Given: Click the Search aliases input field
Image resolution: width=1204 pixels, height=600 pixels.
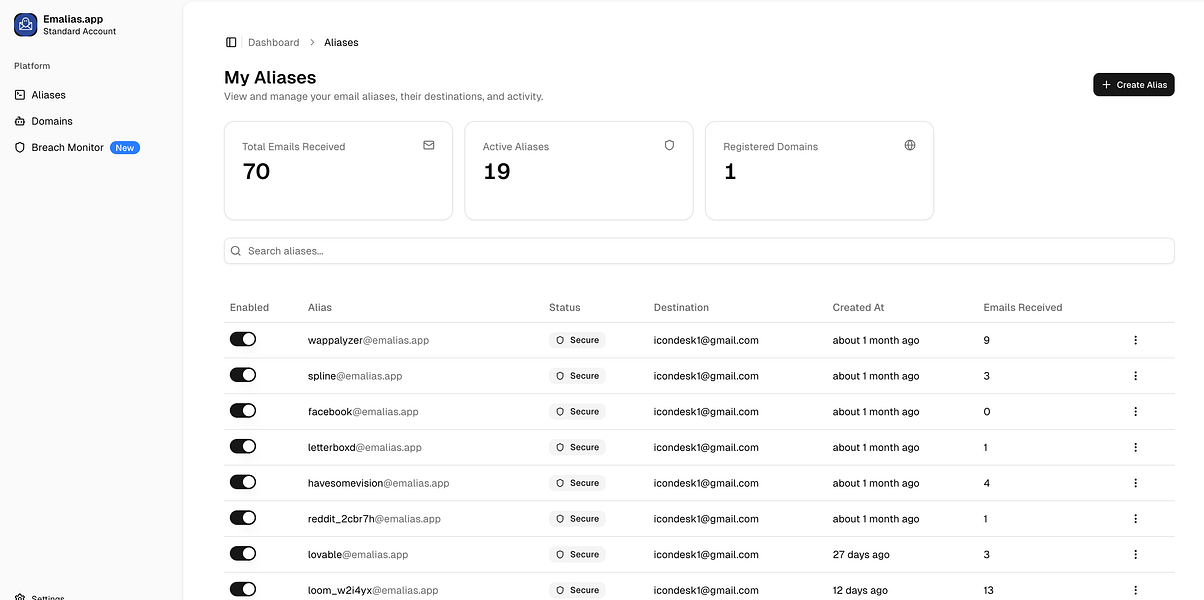Looking at the screenshot, I should [x=699, y=250].
